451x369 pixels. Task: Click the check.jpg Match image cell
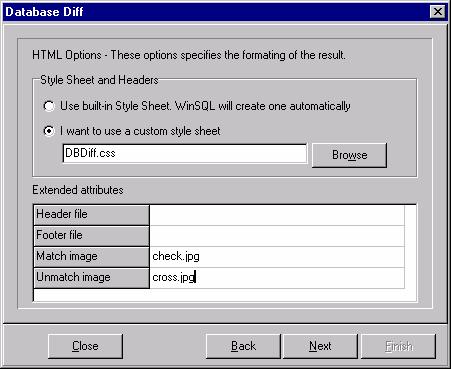pos(277,257)
